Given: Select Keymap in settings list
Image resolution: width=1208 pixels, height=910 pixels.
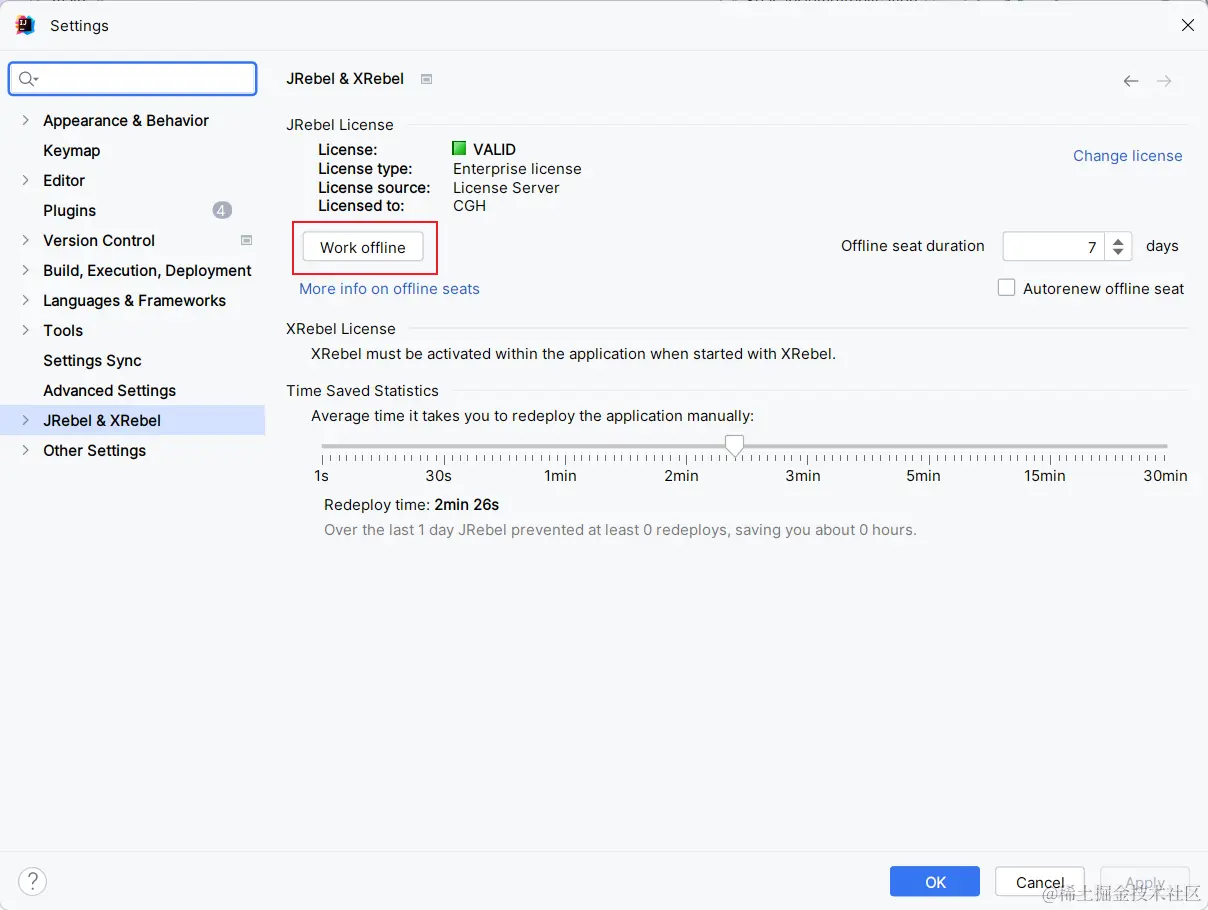Looking at the screenshot, I should point(72,150).
